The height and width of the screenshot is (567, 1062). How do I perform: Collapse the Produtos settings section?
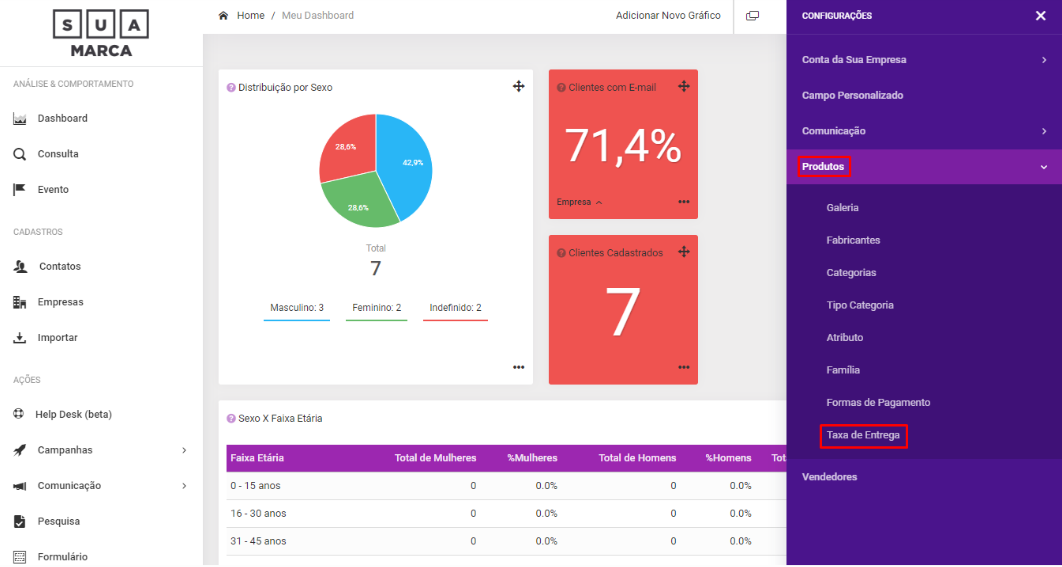click(x=1043, y=167)
